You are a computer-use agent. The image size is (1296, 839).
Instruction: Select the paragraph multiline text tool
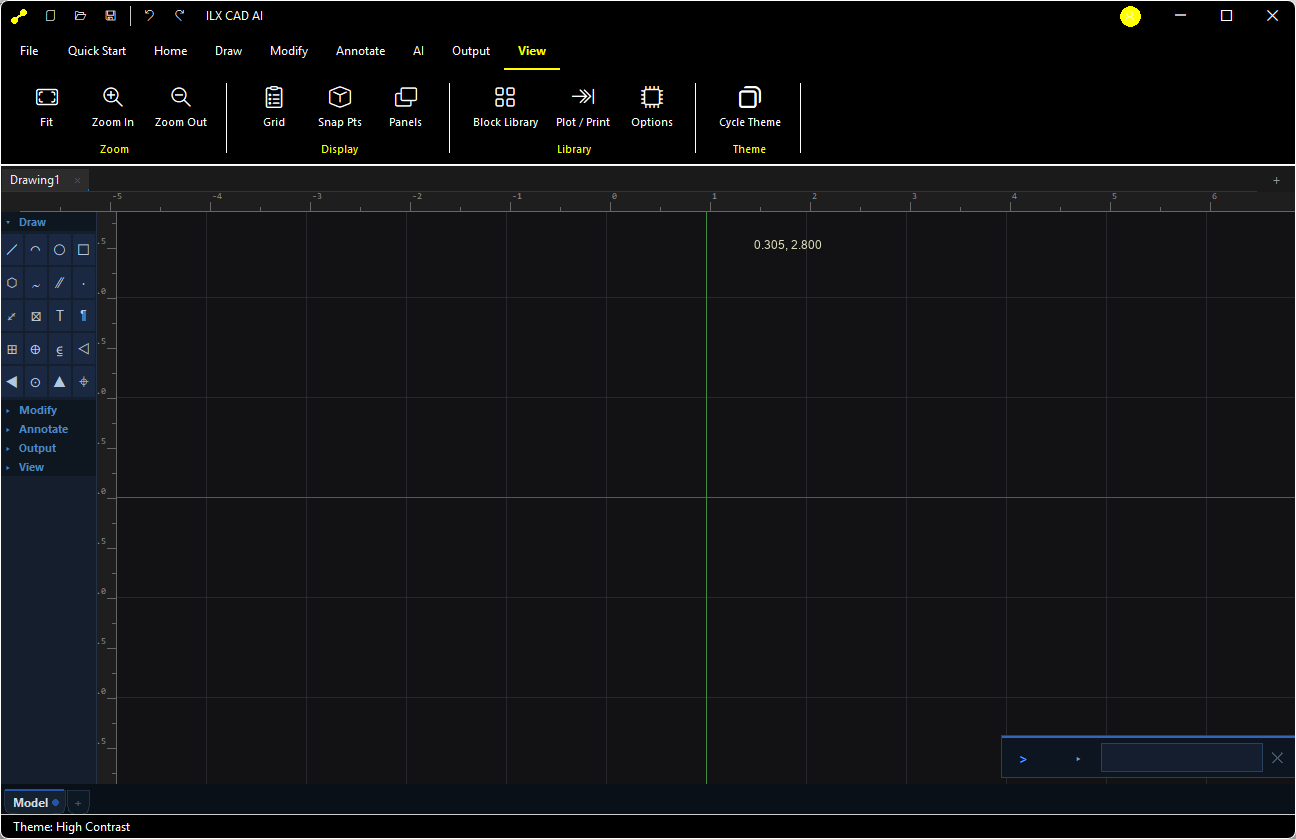tap(84, 316)
